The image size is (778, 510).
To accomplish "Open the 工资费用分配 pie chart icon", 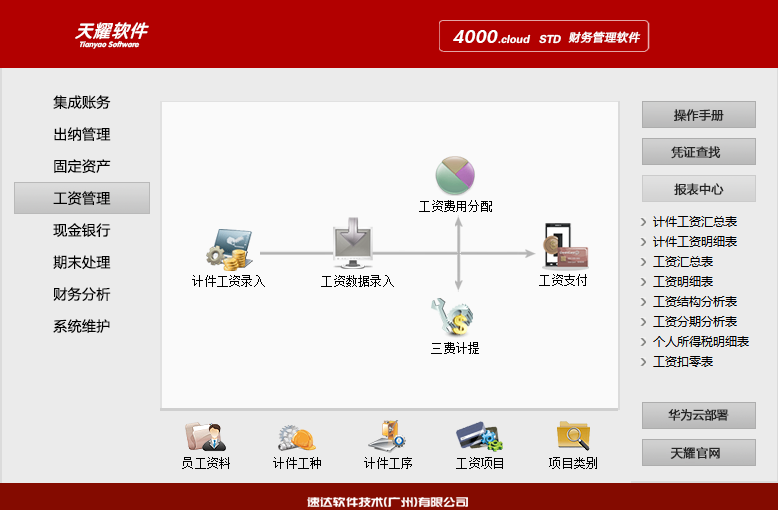I will coord(455,176).
